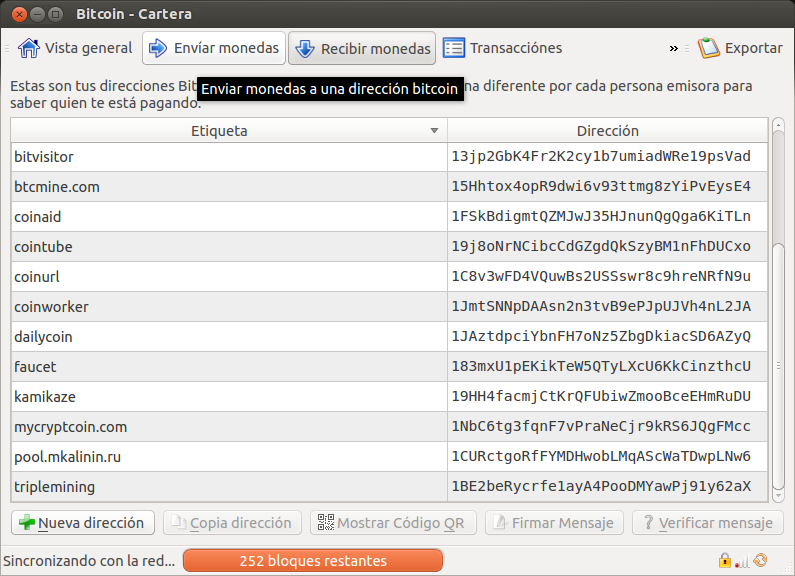Viewport: 795px width, 576px height.
Task: Click address 1NbC6tg3fqnF7vPraNeCjr9kRS6JQgFMcc
Action: point(601,426)
